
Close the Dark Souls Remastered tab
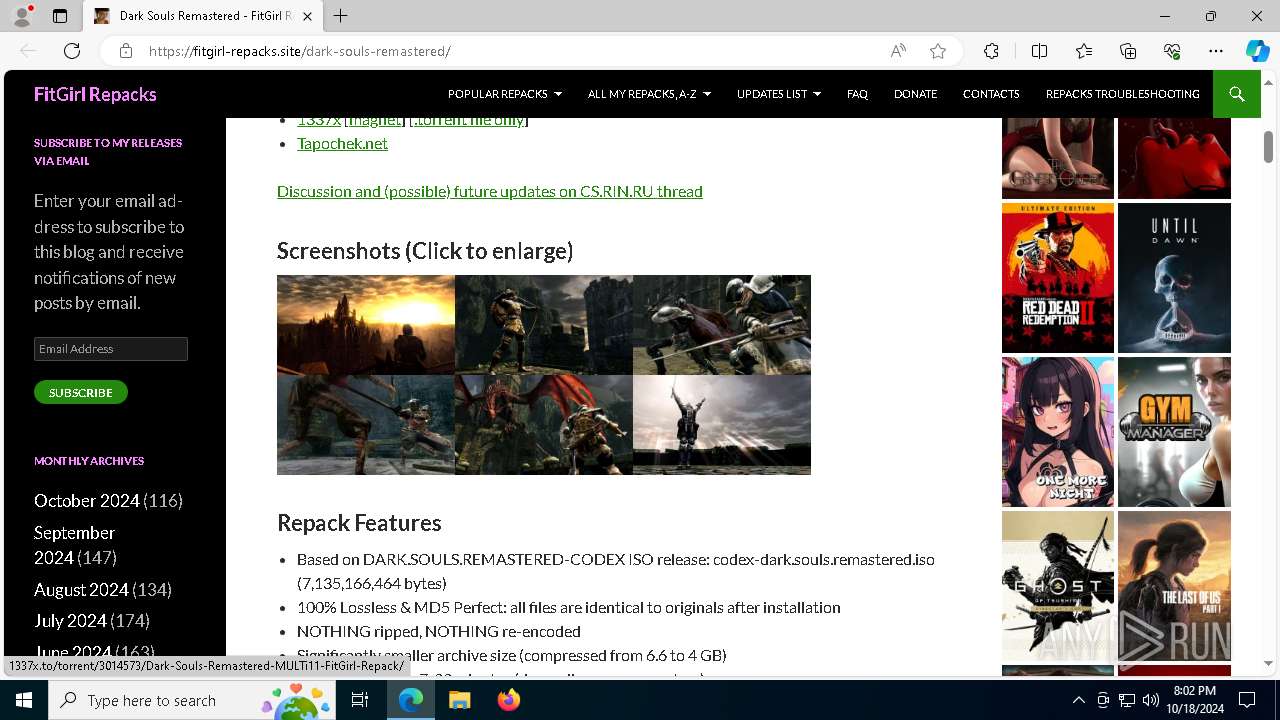pyautogui.click(x=308, y=16)
